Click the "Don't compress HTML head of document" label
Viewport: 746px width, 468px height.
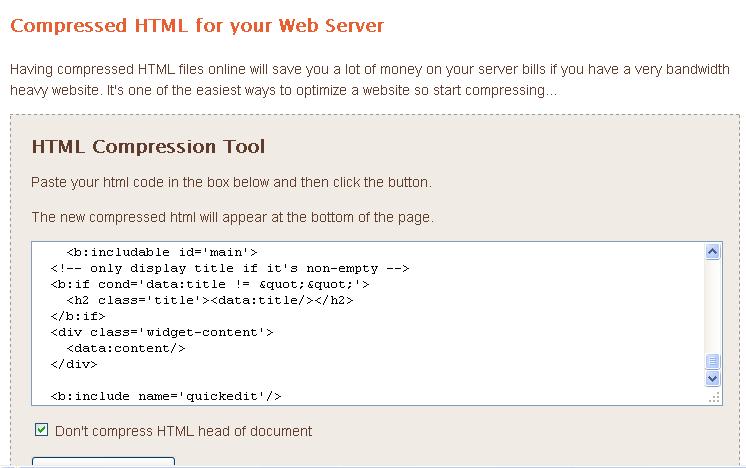[183, 431]
